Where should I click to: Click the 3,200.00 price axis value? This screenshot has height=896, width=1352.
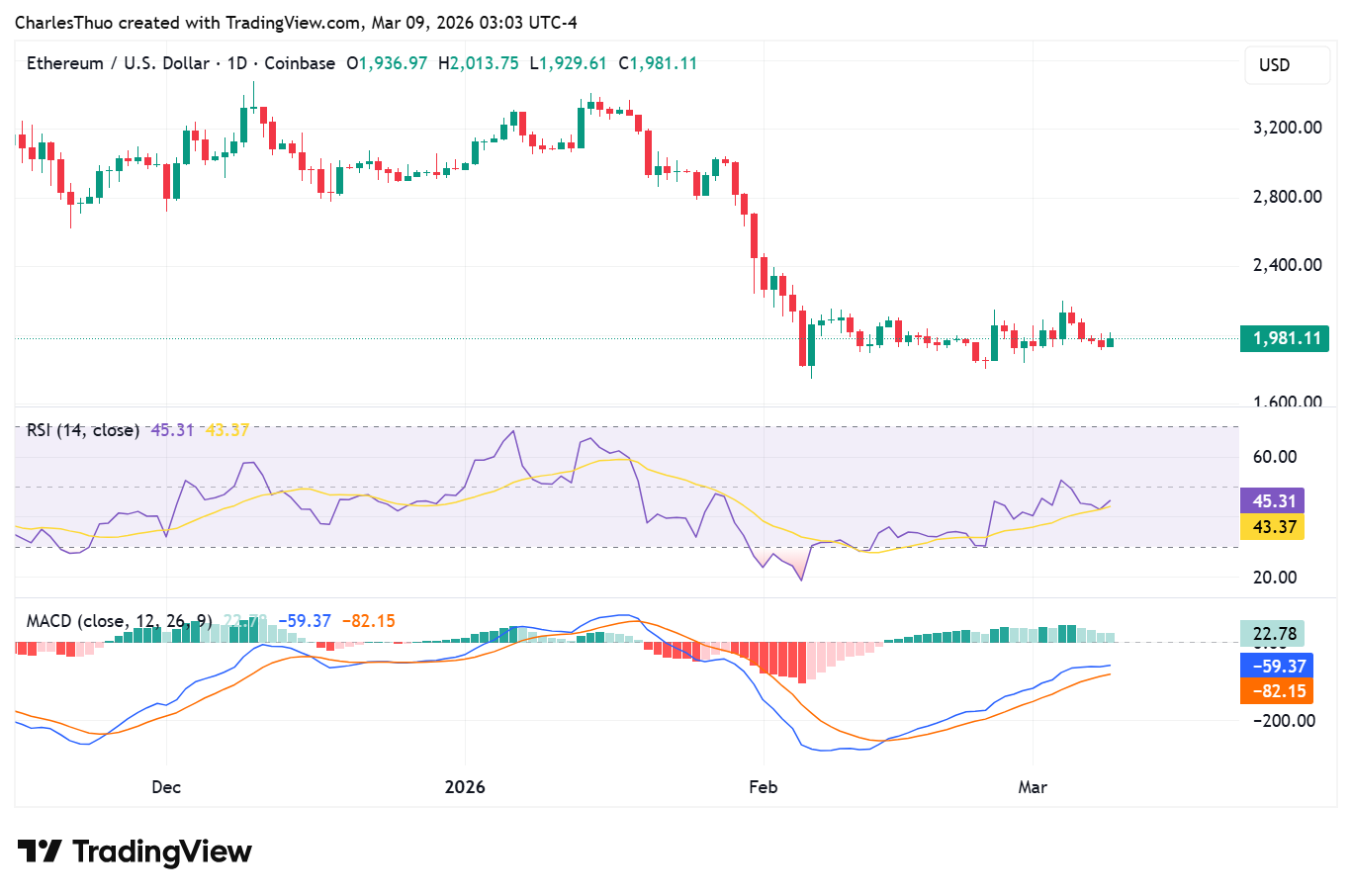coord(1286,127)
